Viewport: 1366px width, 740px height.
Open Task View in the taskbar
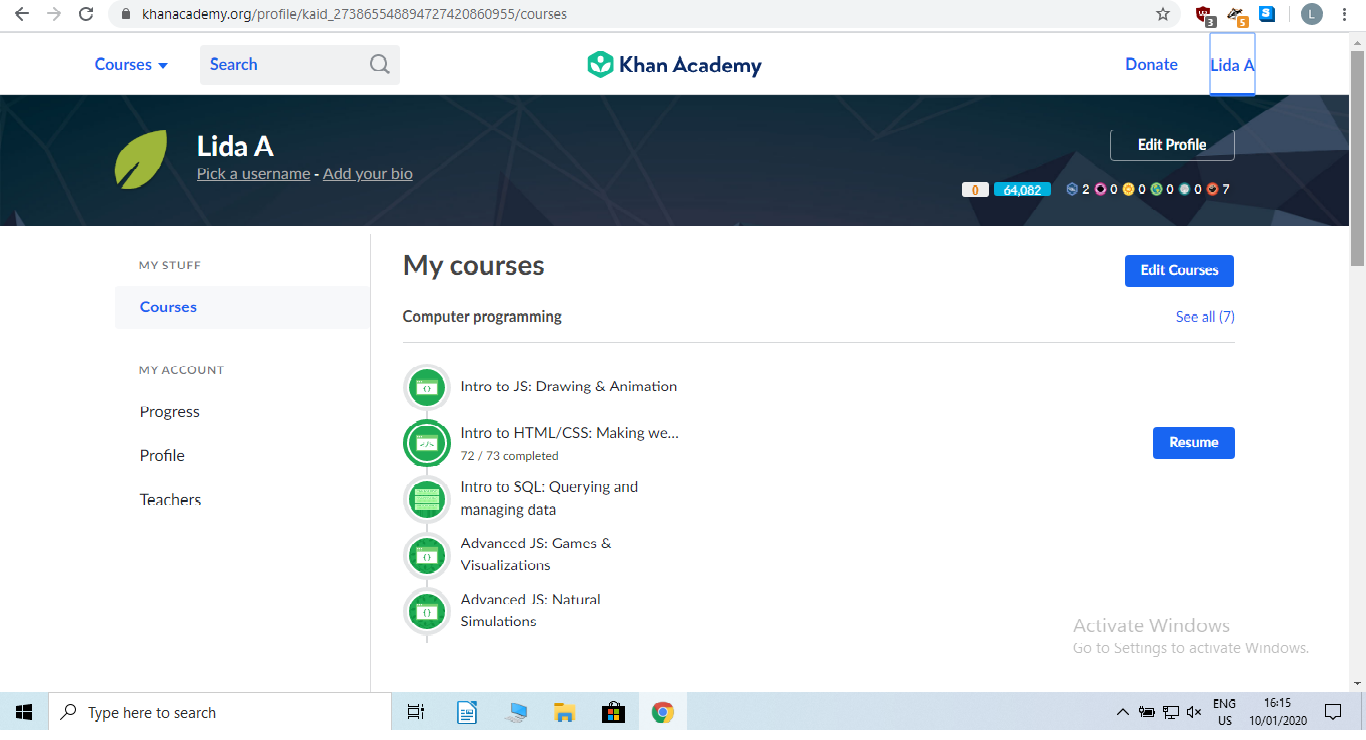pyautogui.click(x=416, y=713)
